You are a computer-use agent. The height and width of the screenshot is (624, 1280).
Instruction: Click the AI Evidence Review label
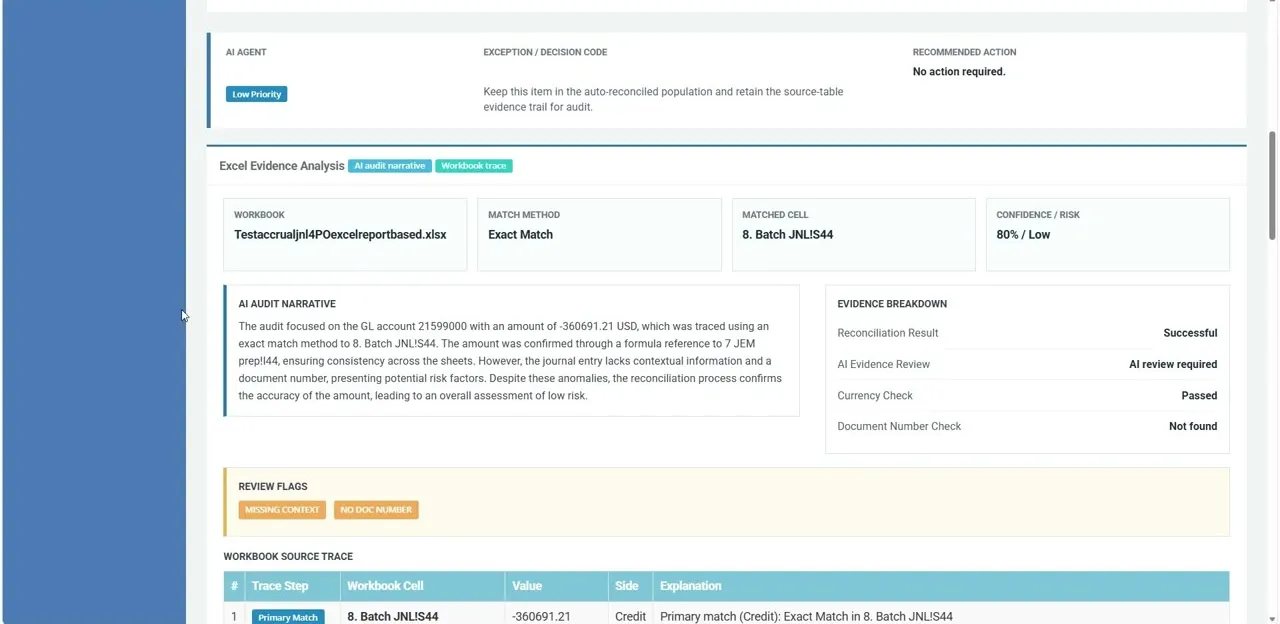click(x=884, y=365)
